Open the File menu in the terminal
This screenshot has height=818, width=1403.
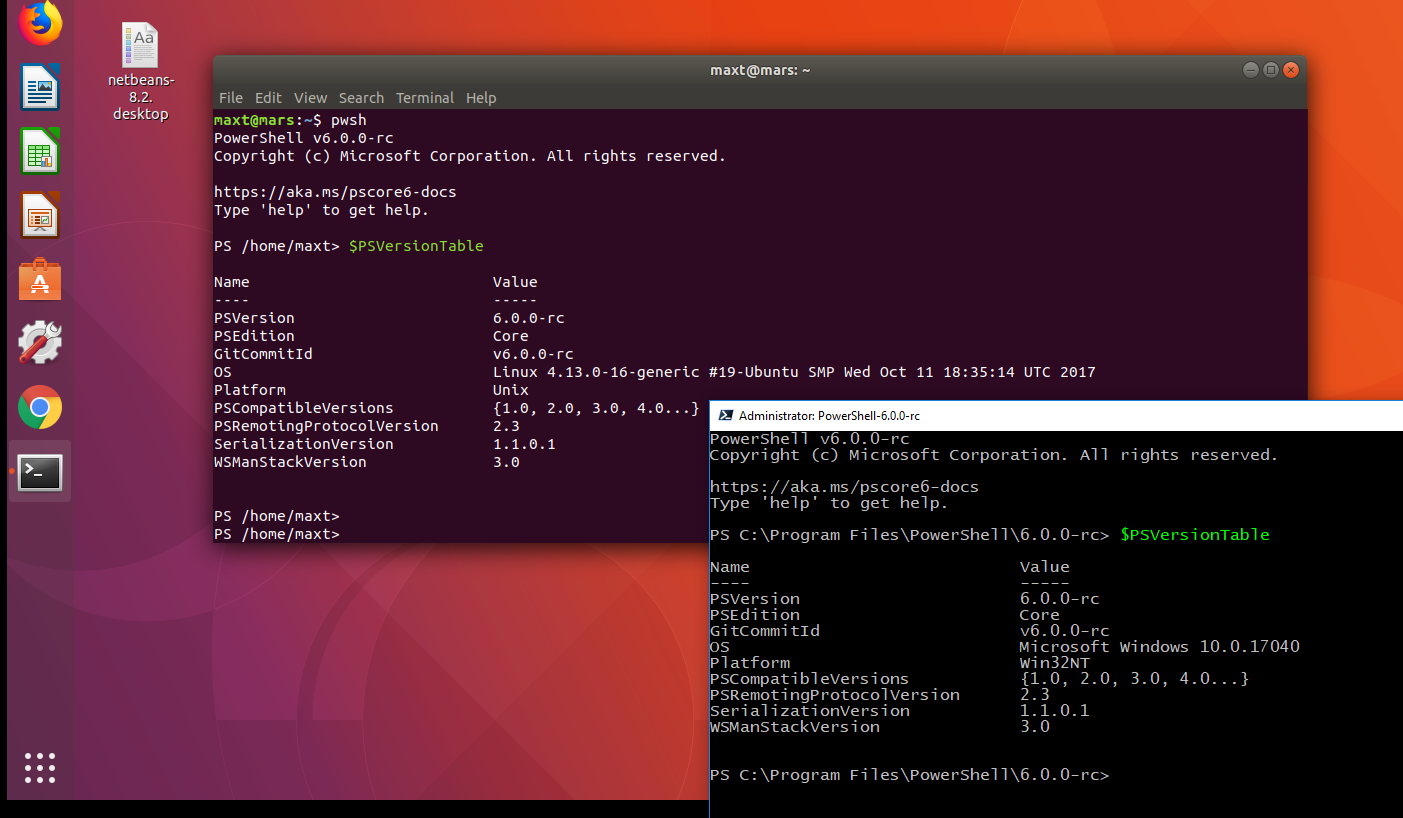231,98
